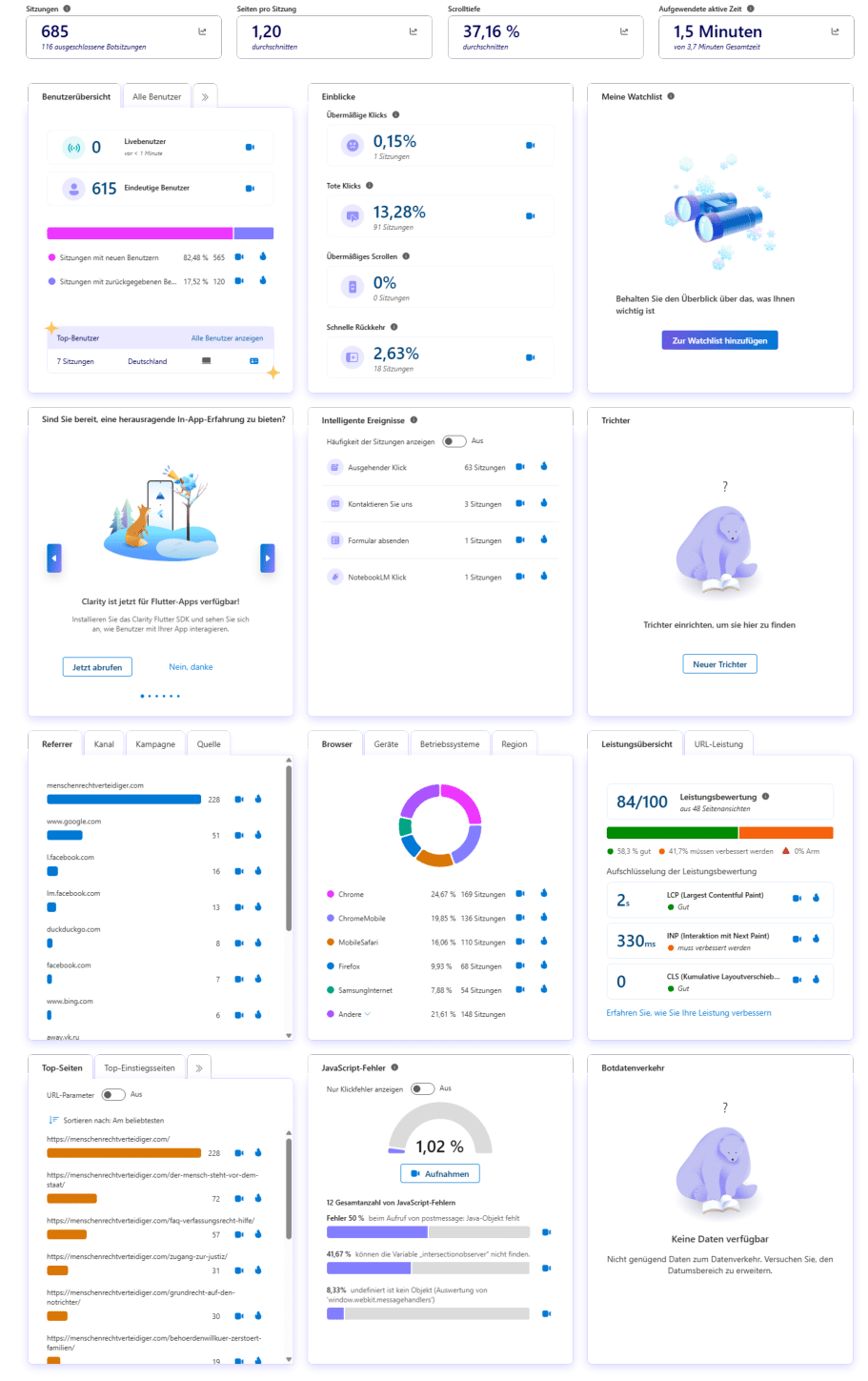Open trend chart in Scrolltiefe card
This screenshot has width=868, height=1381.
(624, 31)
